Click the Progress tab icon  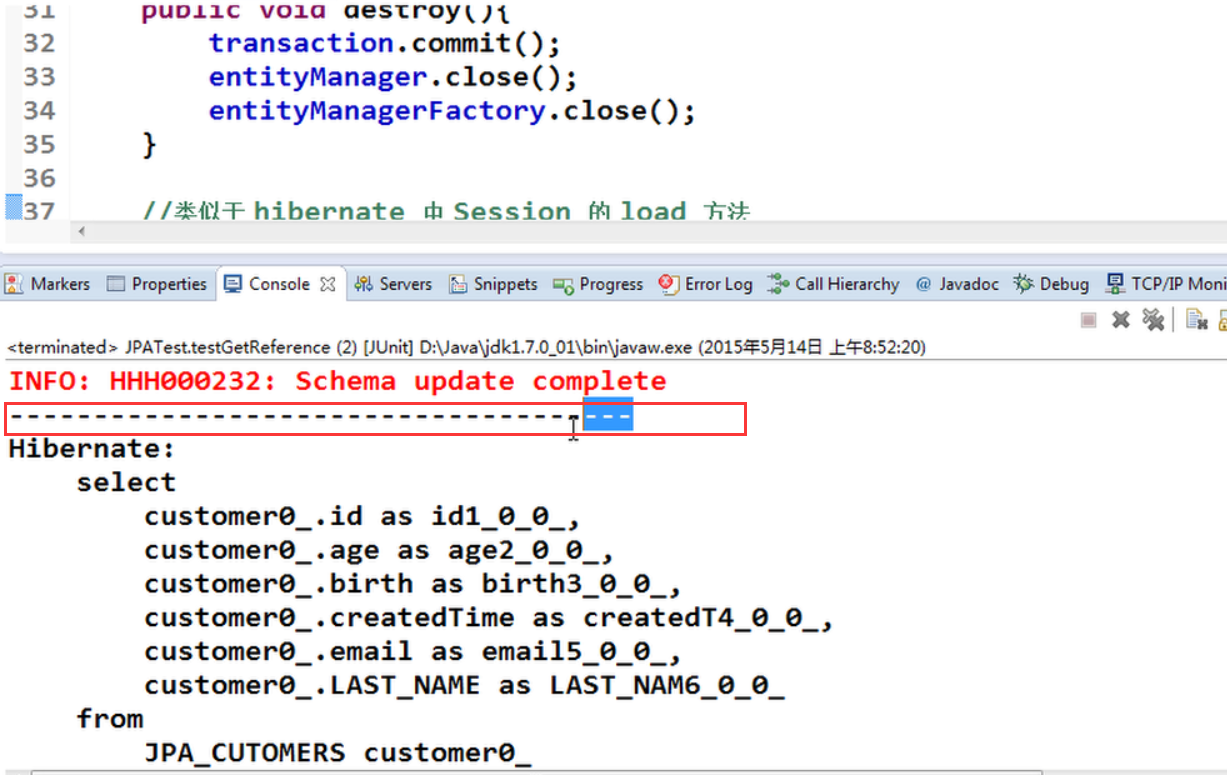[x=563, y=285]
